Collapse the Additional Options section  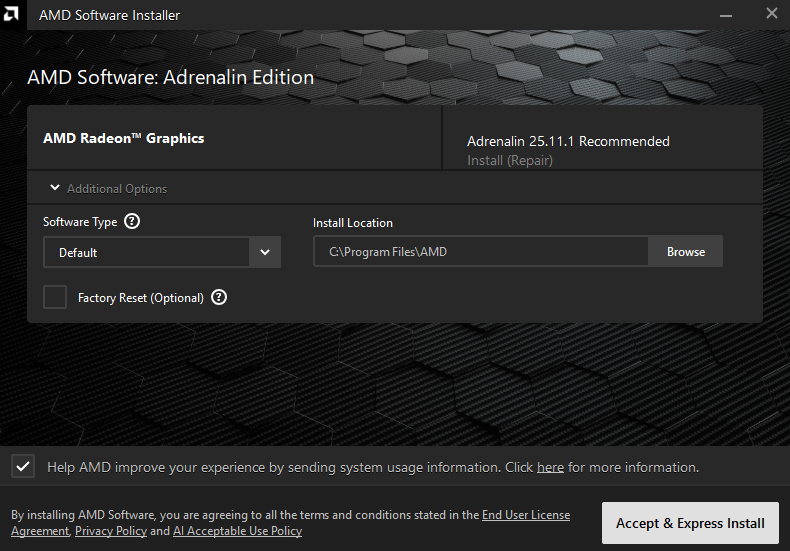point(56,188)
